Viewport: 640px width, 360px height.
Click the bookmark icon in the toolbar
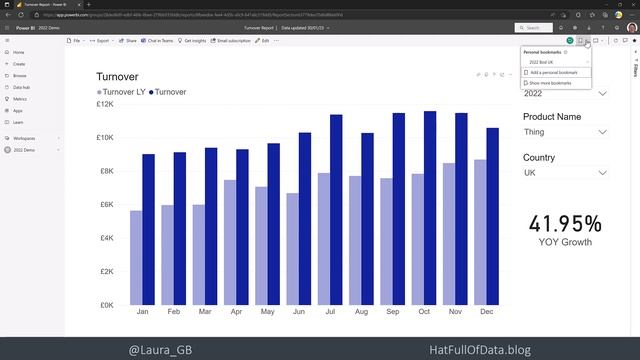click(580, 40)
